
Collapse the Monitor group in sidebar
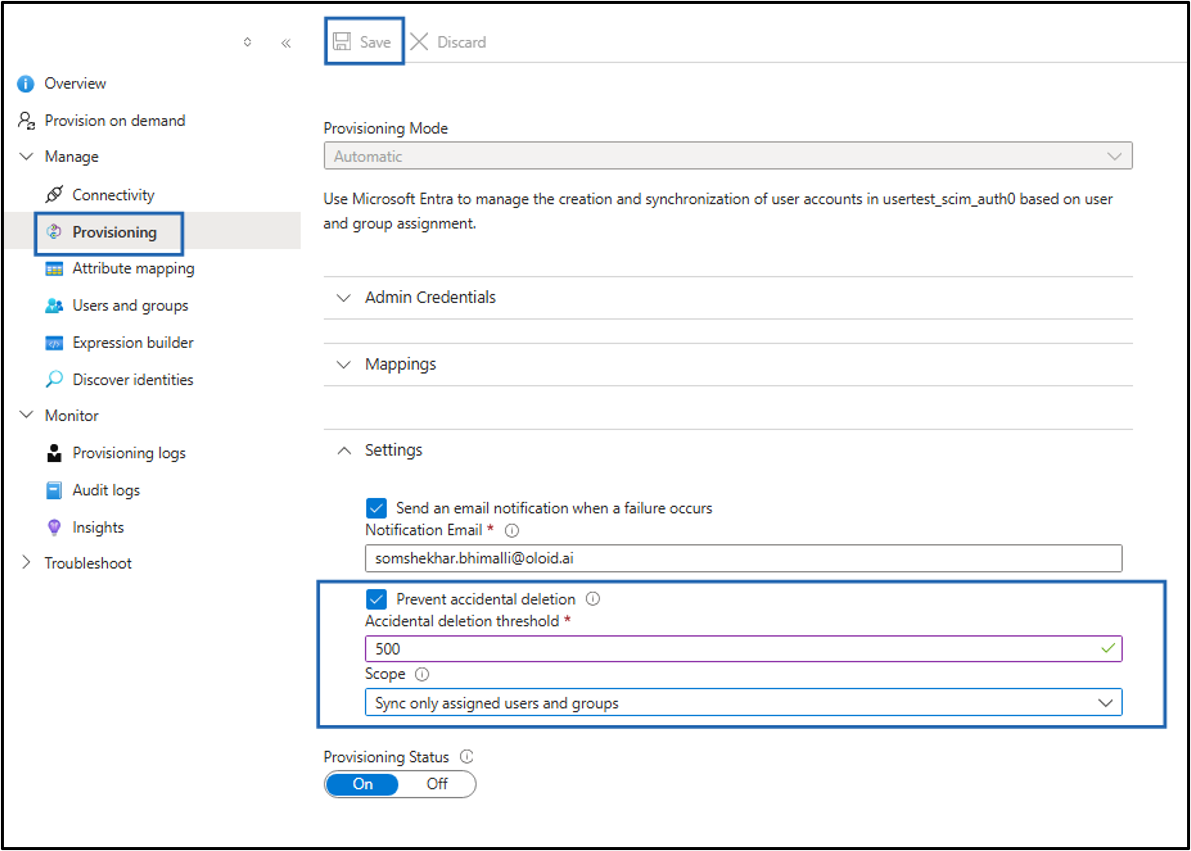point(27,416)
